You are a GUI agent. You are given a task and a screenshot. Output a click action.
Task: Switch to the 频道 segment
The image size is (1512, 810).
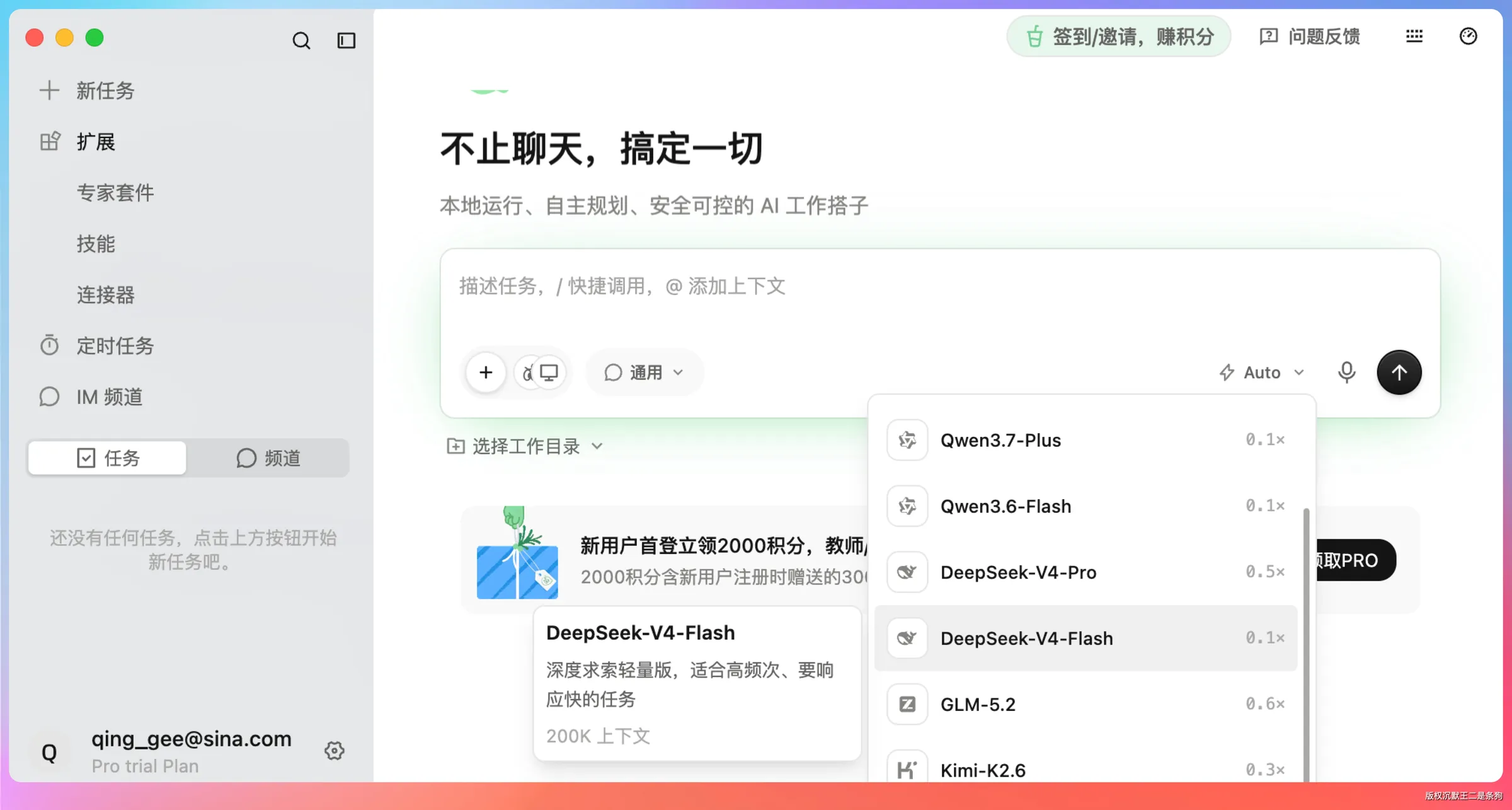pos(268,458)
